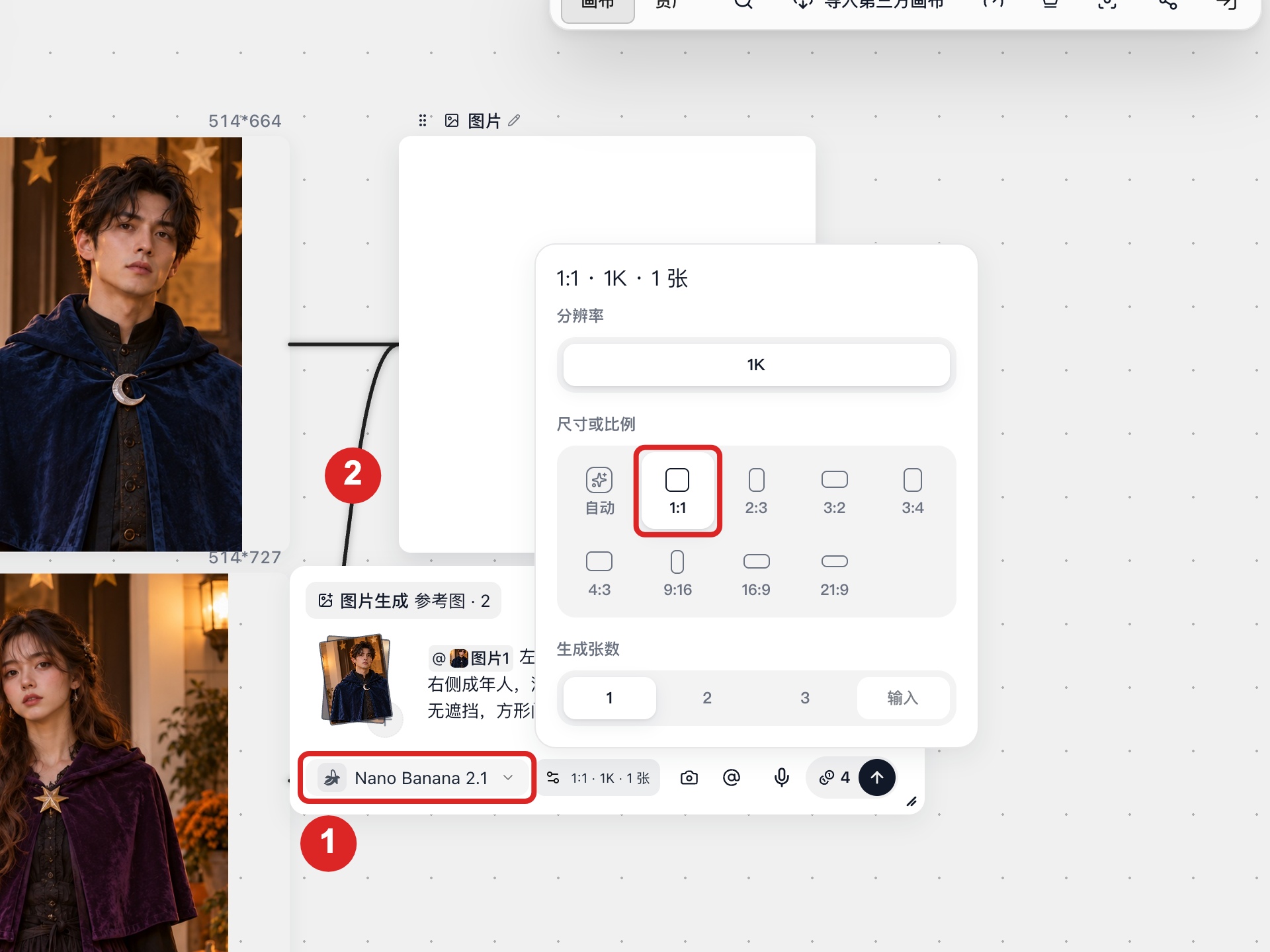
Task: Click the camera icon in the prompt bar
Action: [689, 777]
